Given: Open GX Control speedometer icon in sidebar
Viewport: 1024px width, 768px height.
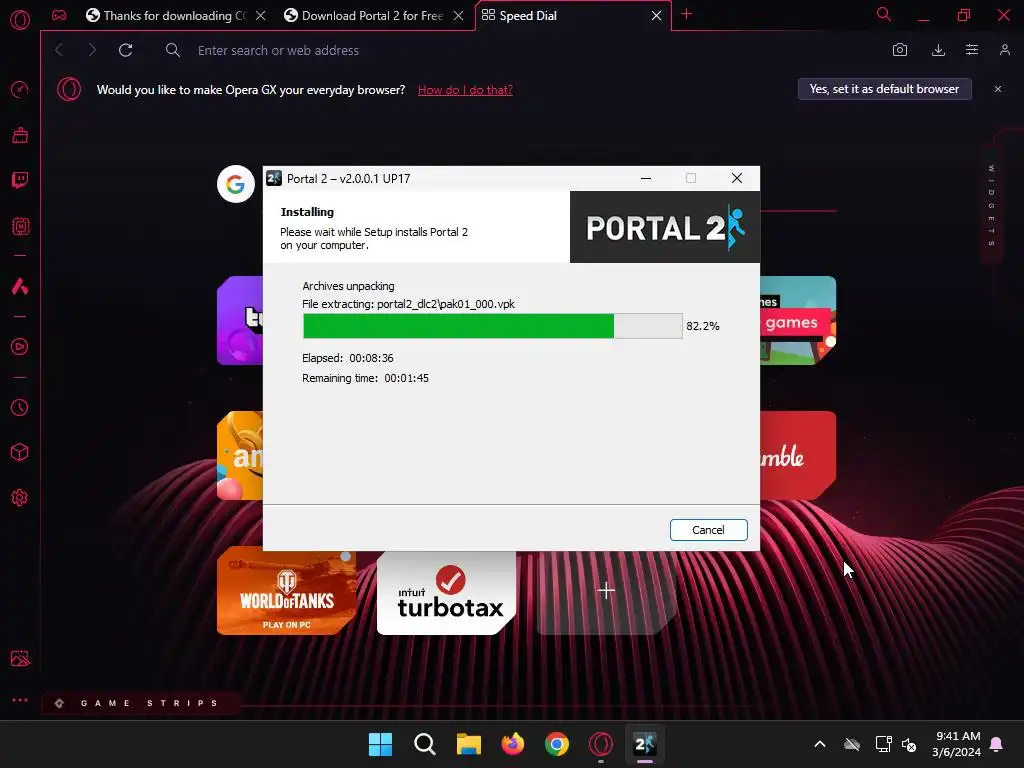Looking at the screenshot, I should coord(20,89).
